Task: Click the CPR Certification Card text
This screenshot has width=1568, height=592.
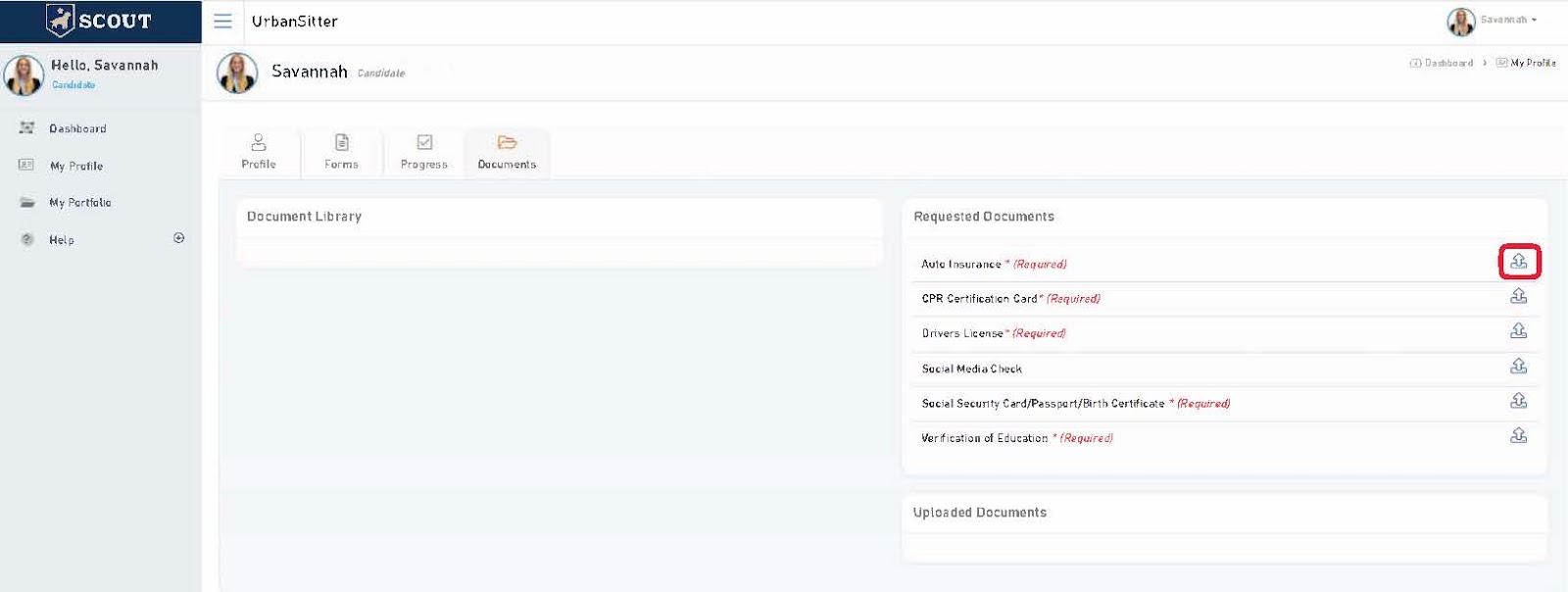Action: coord(979,299)
